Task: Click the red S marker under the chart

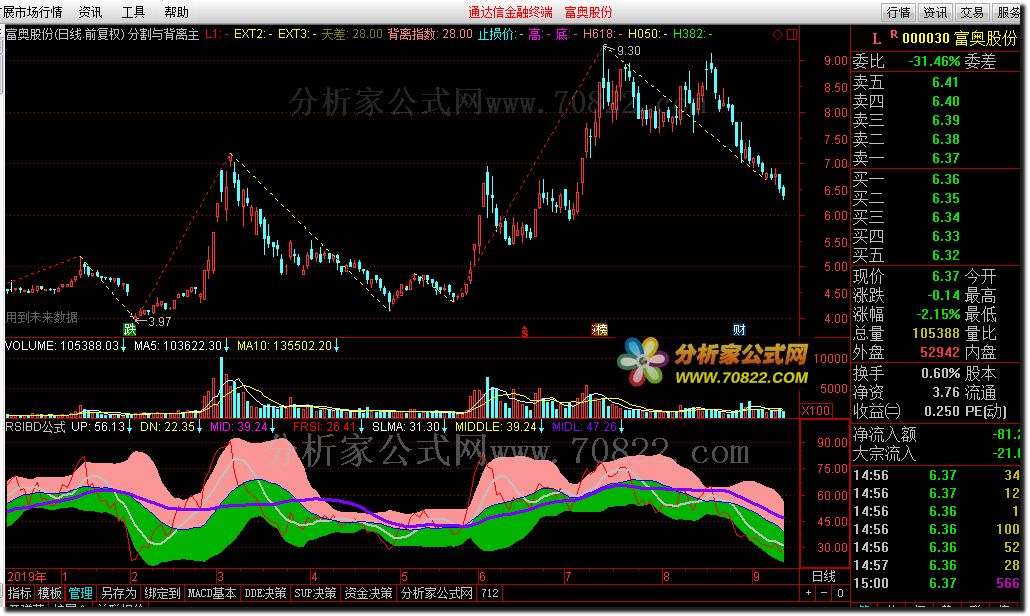Action: [524, 332]
